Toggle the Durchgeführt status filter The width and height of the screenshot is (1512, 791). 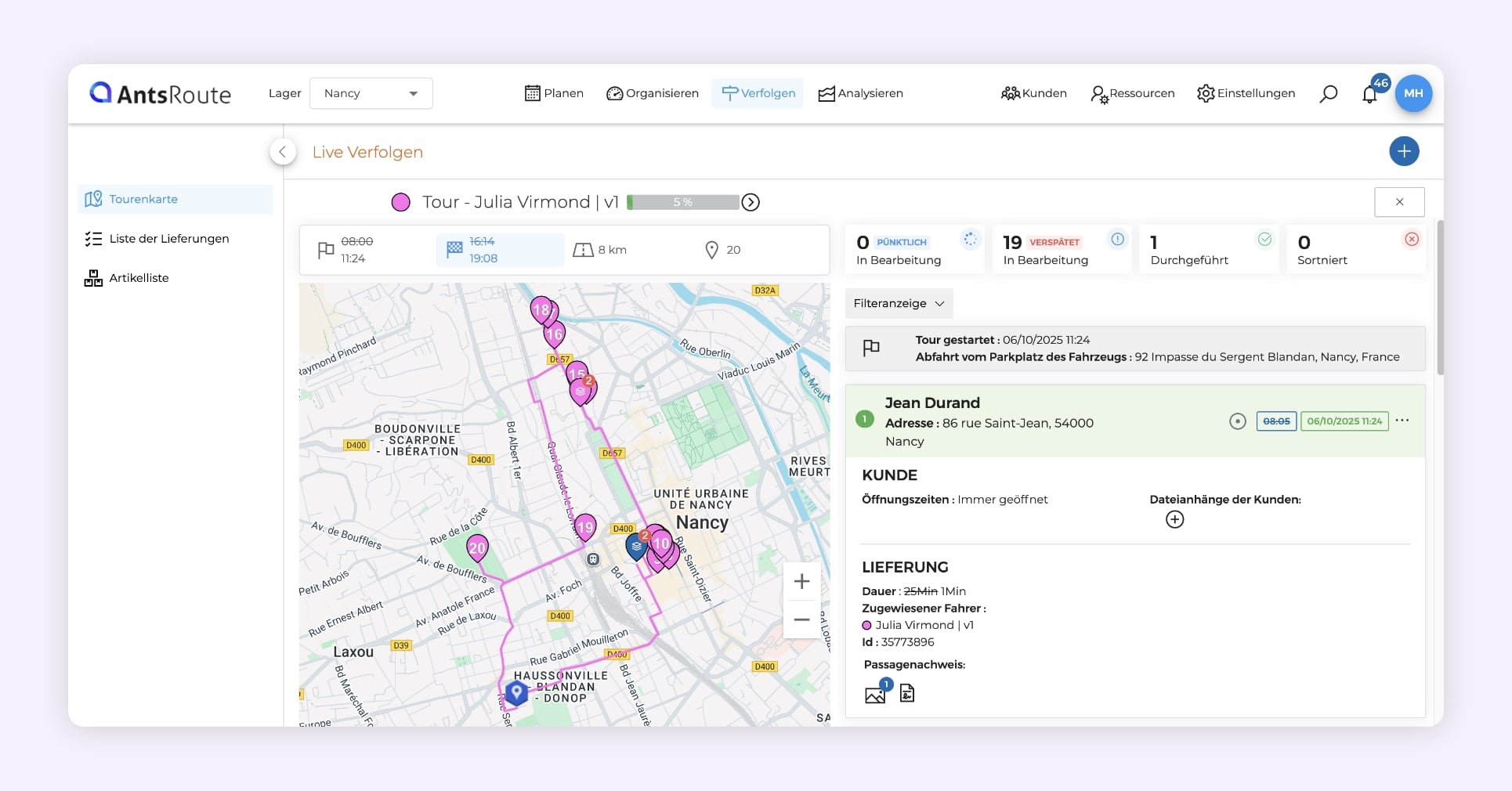[x=1208, y=250]
